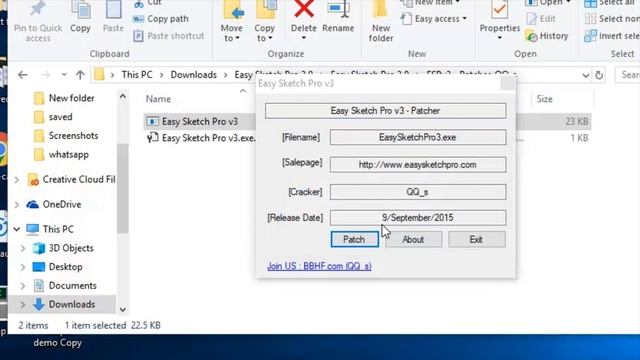Screen dimensions: 640x360
Task: Expand the Creative Cloud Files node
Action: pyautogui.click(x=17, y=180)
